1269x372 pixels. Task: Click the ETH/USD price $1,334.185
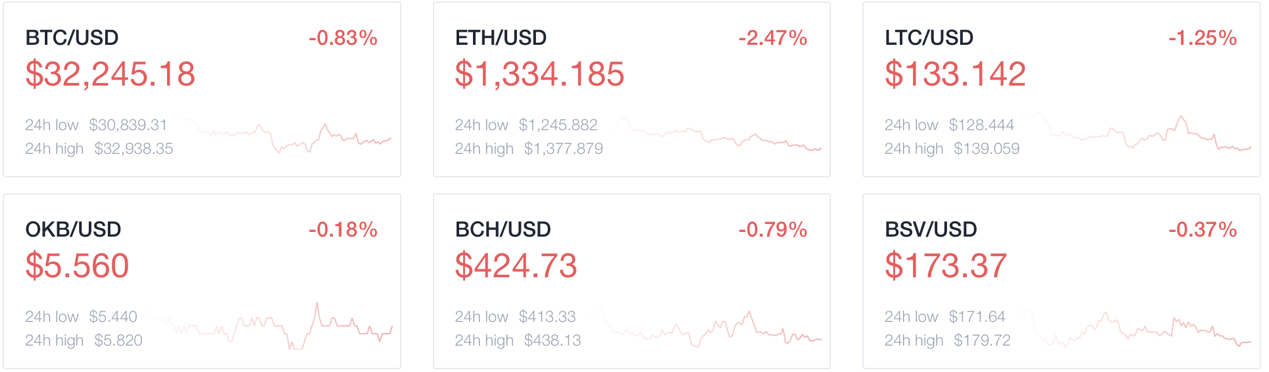click(x=540, y=74)
